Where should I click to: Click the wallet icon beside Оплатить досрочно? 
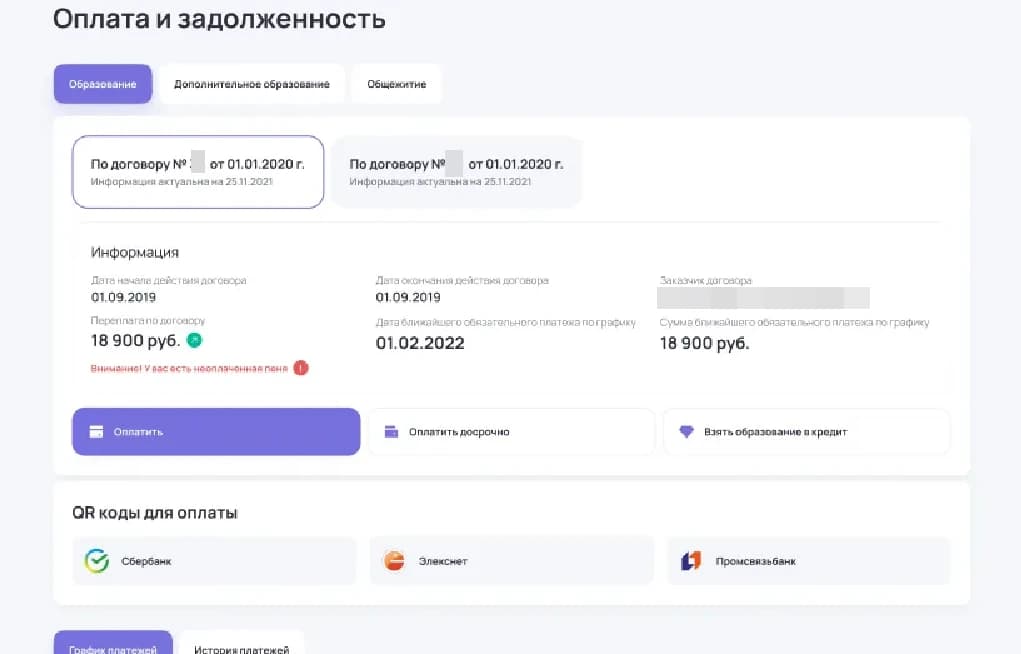click(391, 432)
